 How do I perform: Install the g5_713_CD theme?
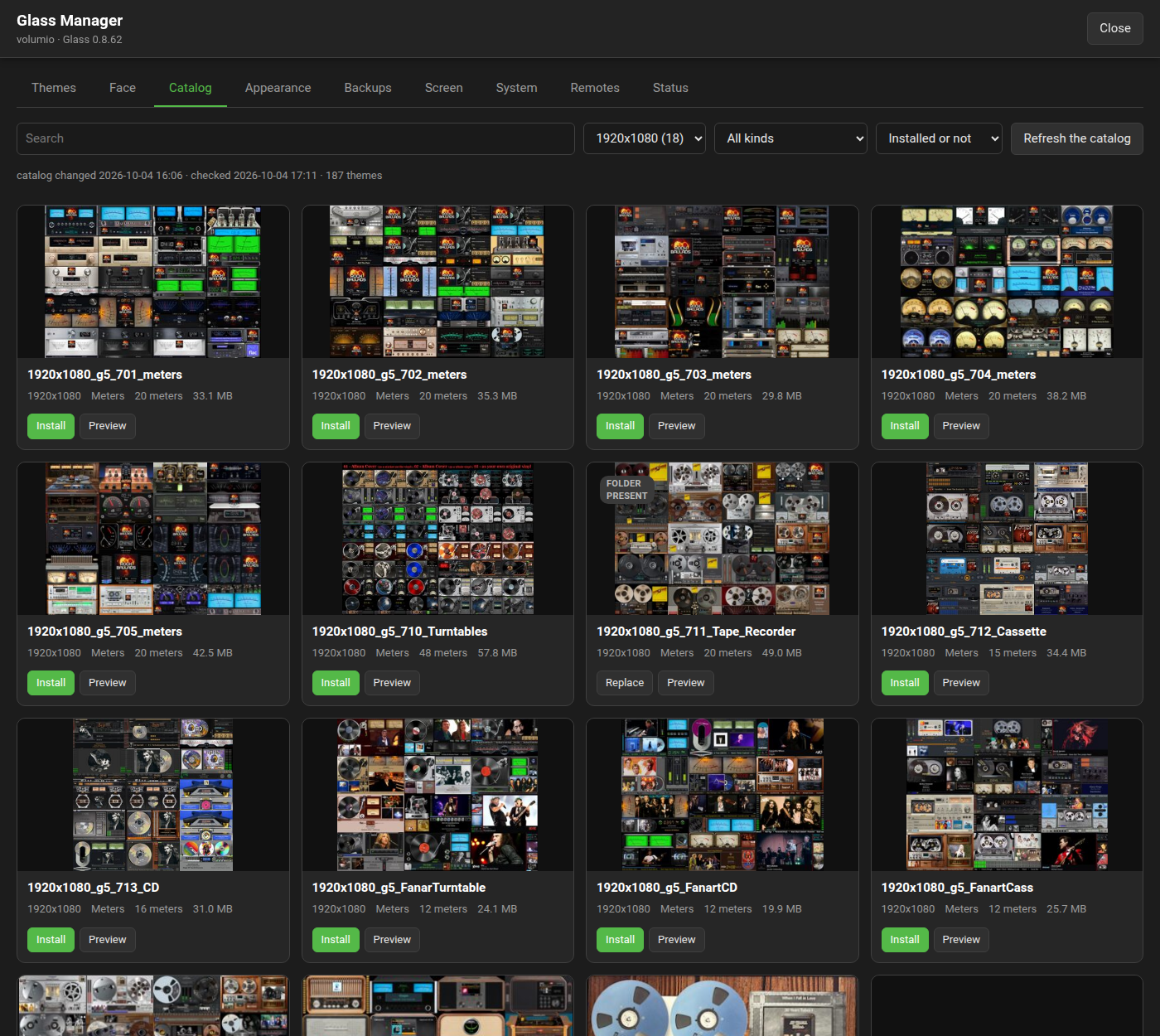(x=51, y=940)
